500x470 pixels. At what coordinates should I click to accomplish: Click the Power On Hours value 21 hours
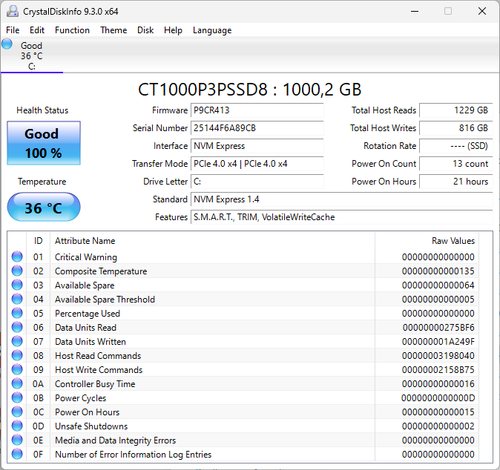point(456,182)
